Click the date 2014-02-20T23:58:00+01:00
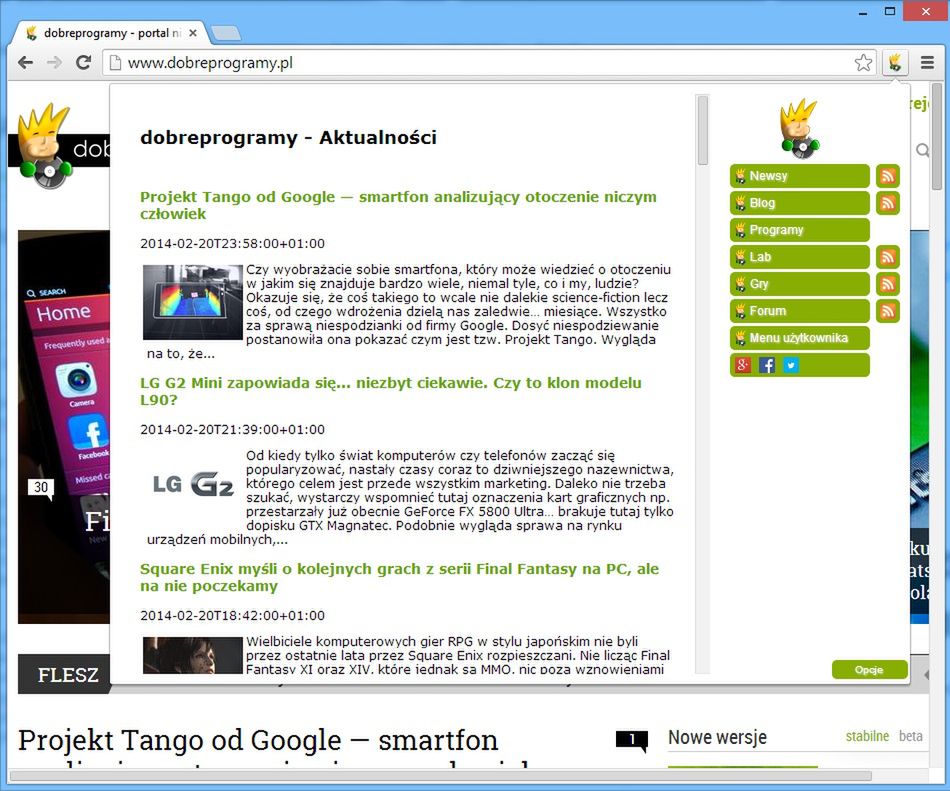The height and width of the screenshot is (791, 950). pyautogui.click(x=233, y=243)
